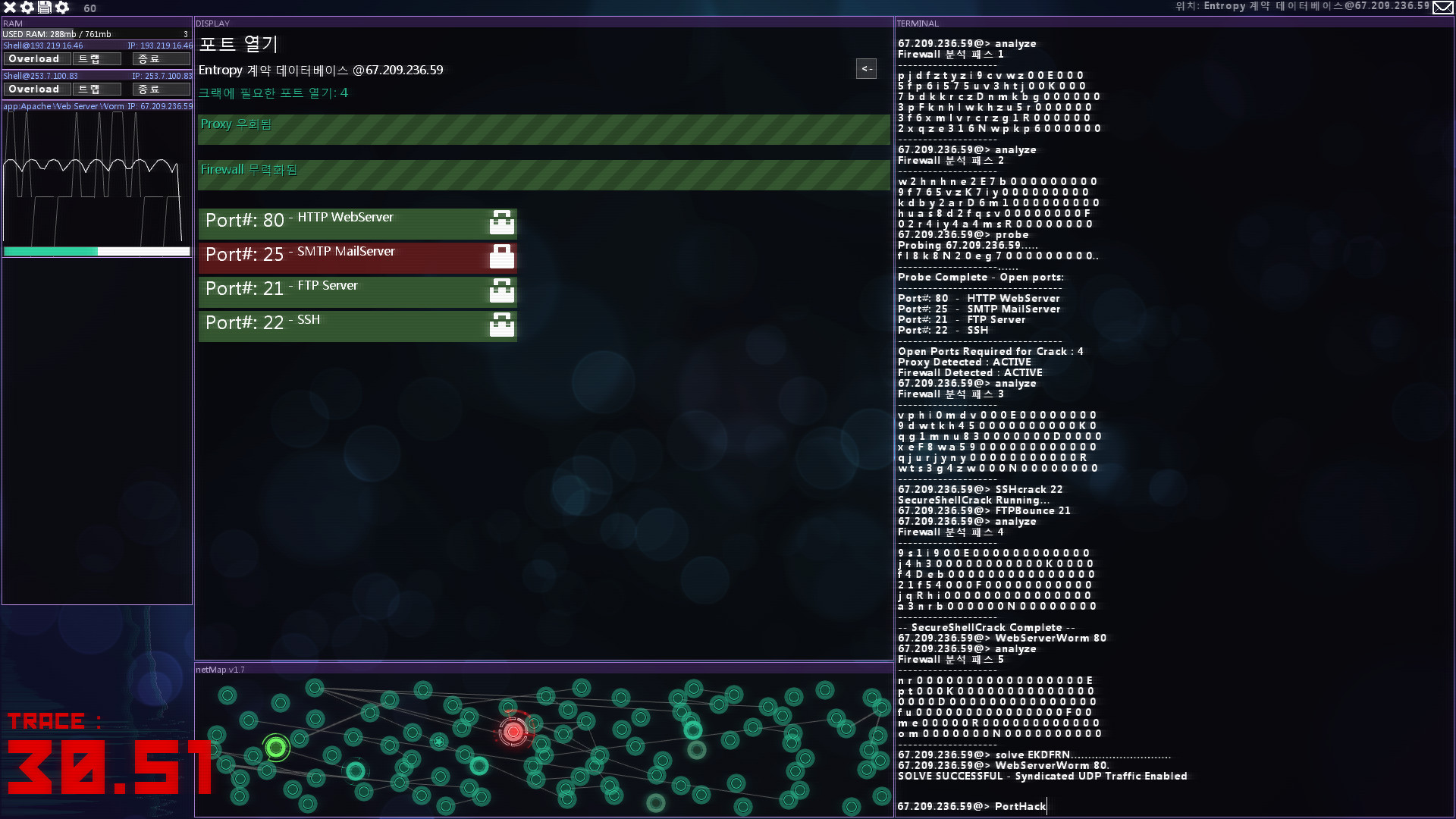Image resolution: width=1456 pixels, height=819 pixels.
Task: Select the TERMINAL tab in right panel
Action: [918, 23]
